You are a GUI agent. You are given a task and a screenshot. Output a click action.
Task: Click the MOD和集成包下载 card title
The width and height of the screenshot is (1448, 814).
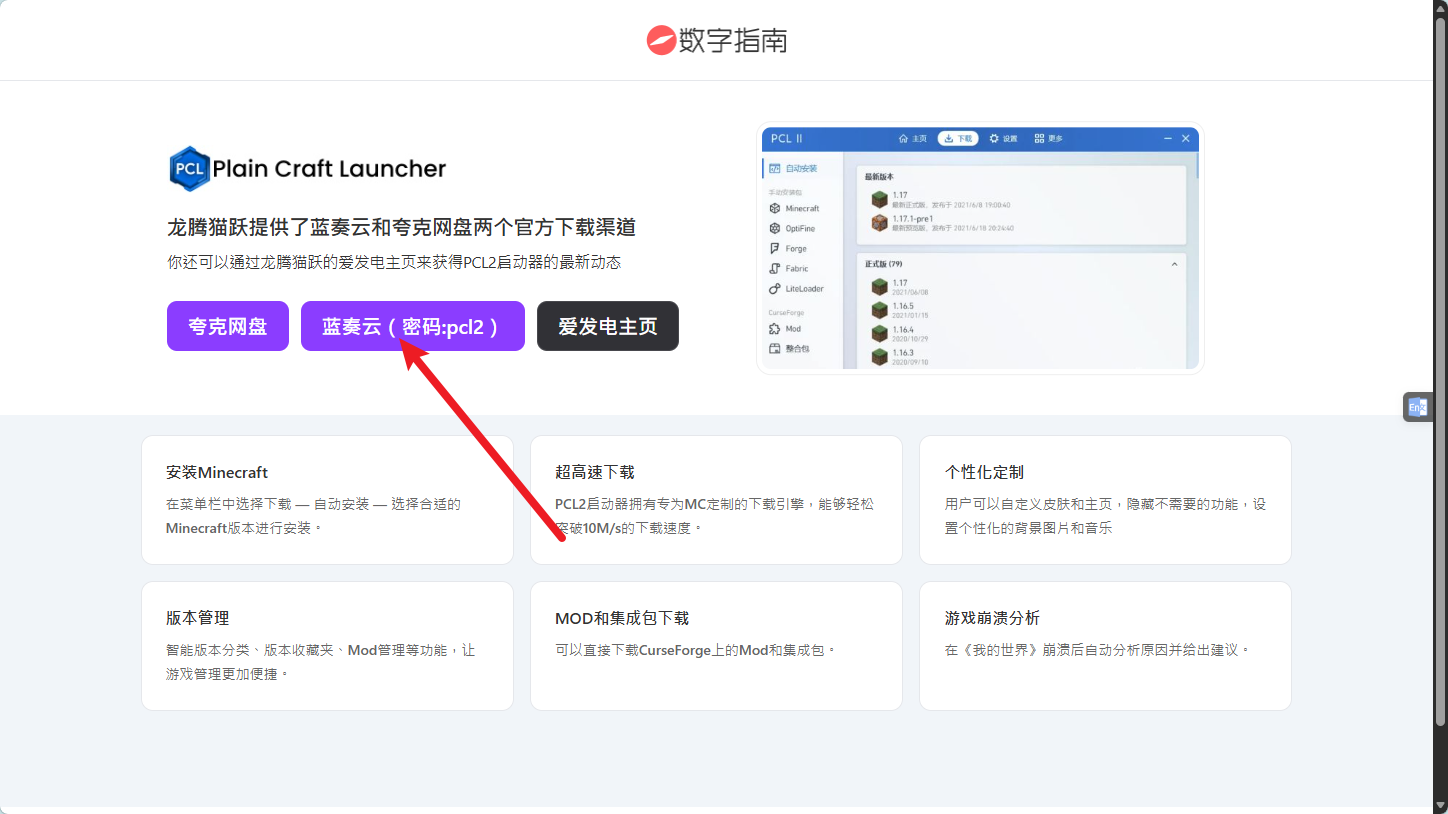click(622, 618)
